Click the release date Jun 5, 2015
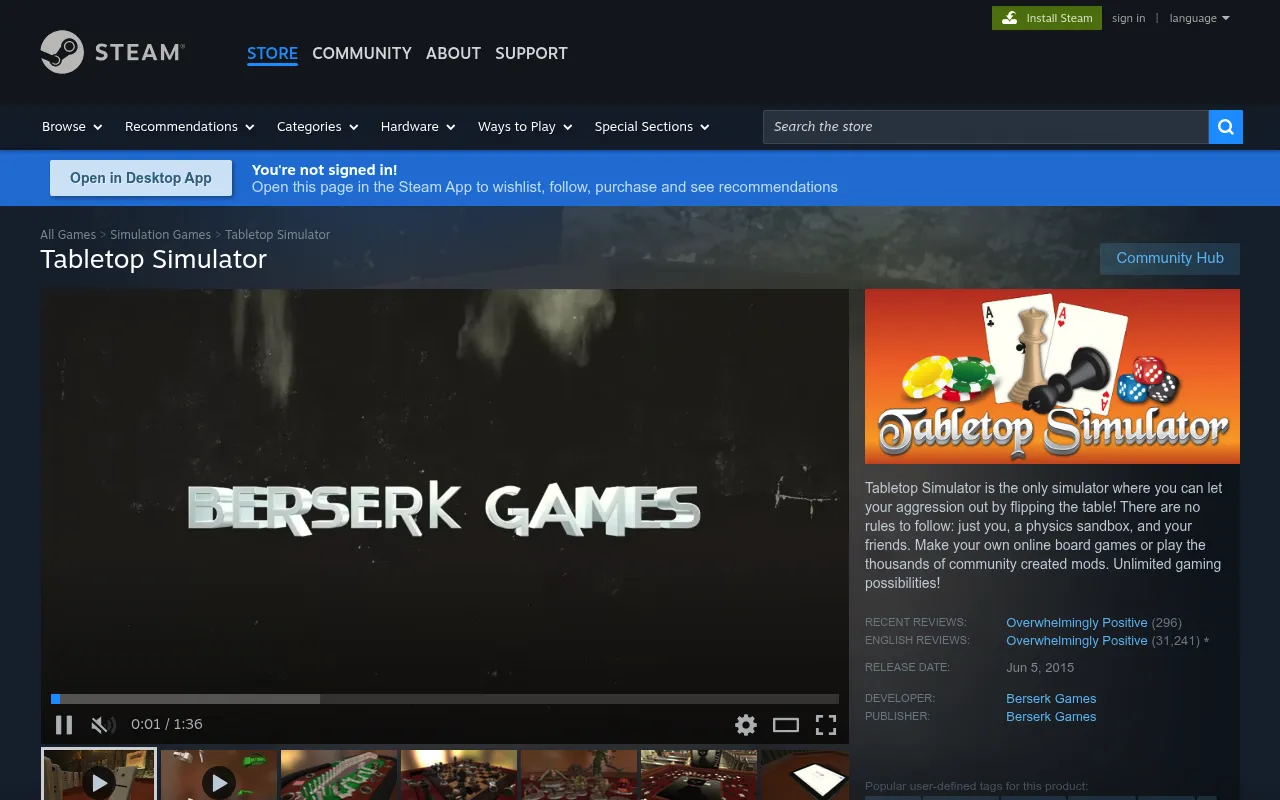The width and height of the screenshot is (1280, 800). (1040, 668)
